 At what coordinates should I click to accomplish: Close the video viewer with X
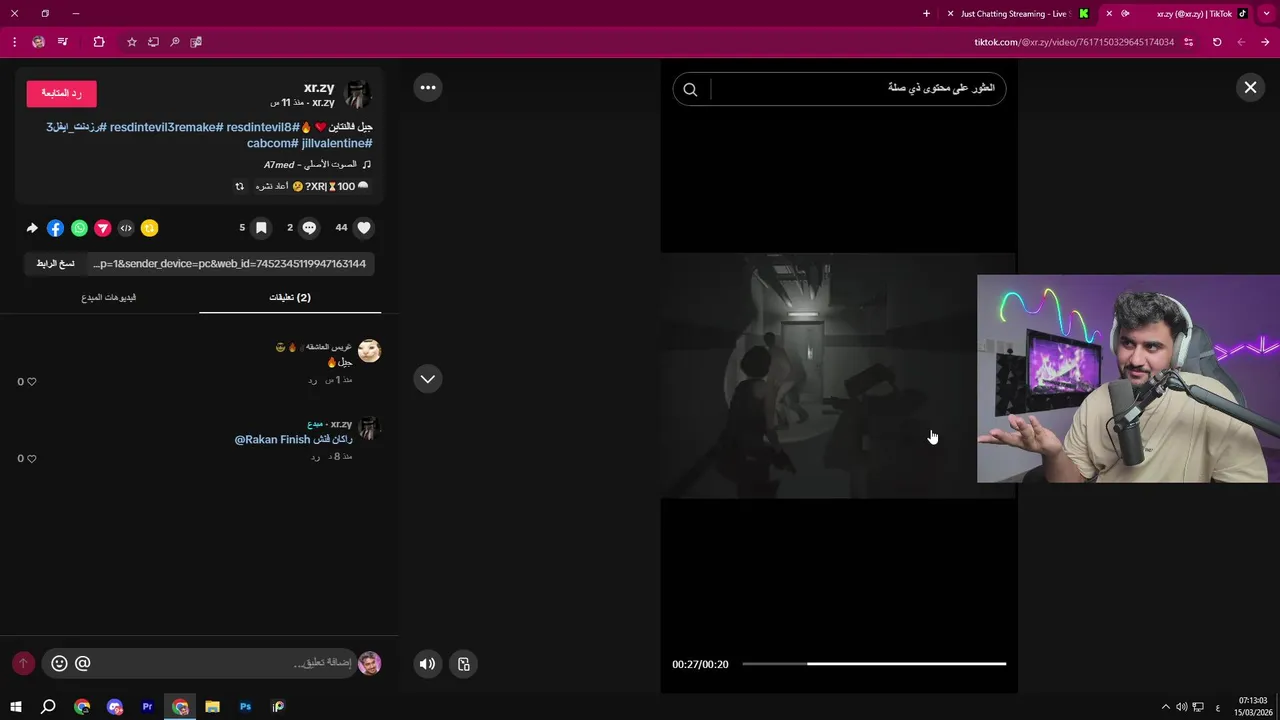tap(1250, 87)
